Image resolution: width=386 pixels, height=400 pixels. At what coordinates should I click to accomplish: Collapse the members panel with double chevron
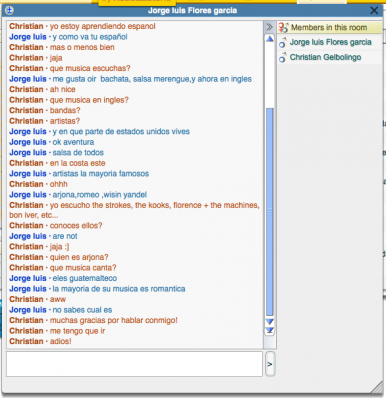pos(269,27)
